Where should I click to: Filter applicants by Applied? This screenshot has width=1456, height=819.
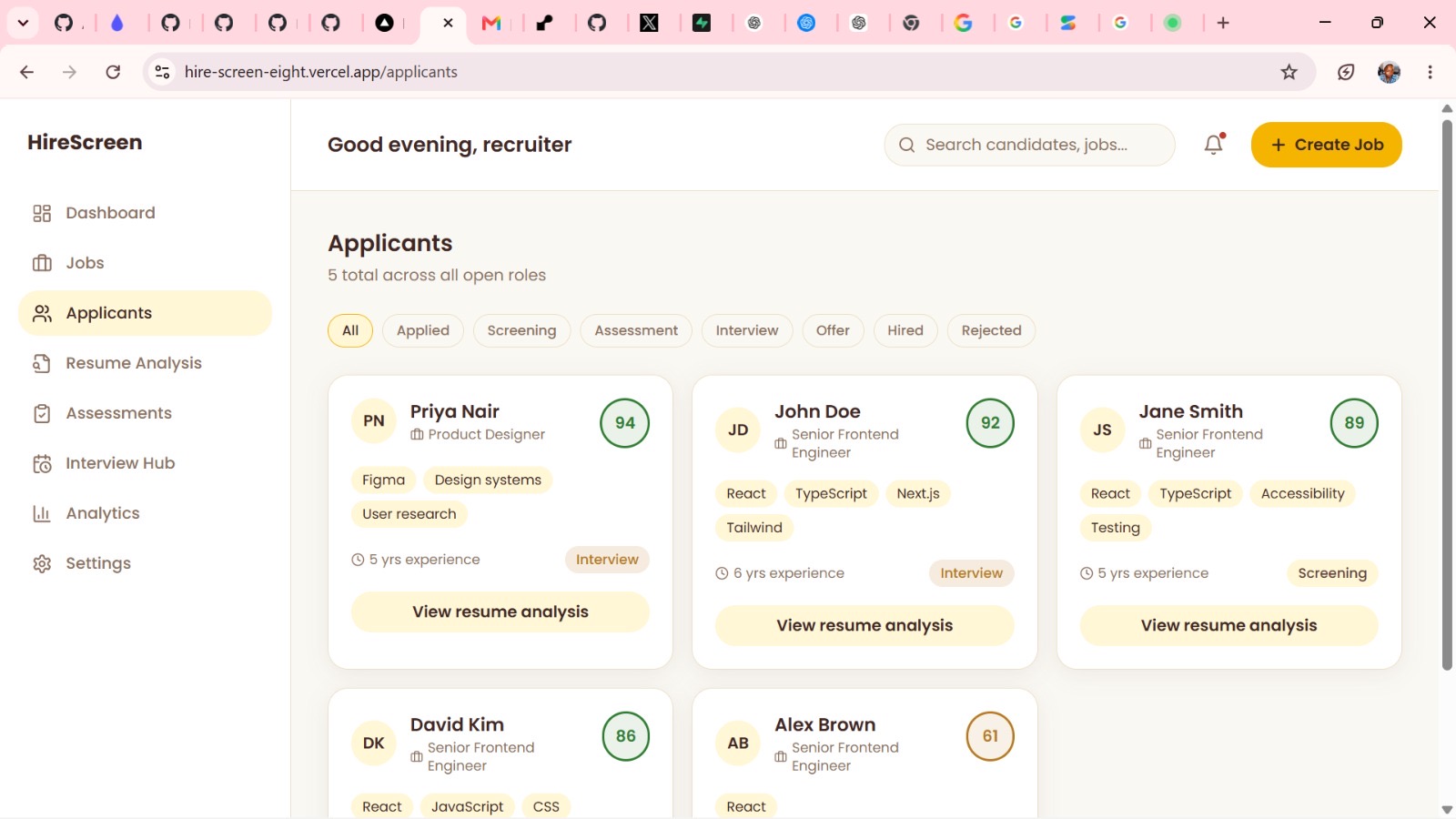click(423, 330)
